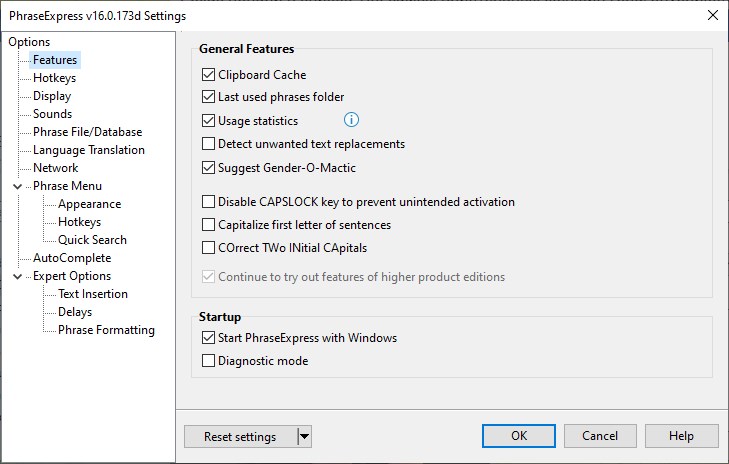Enable Detect unwanted text replacements
The width and height of the screenshot is (729, 464).
(209, 144)
